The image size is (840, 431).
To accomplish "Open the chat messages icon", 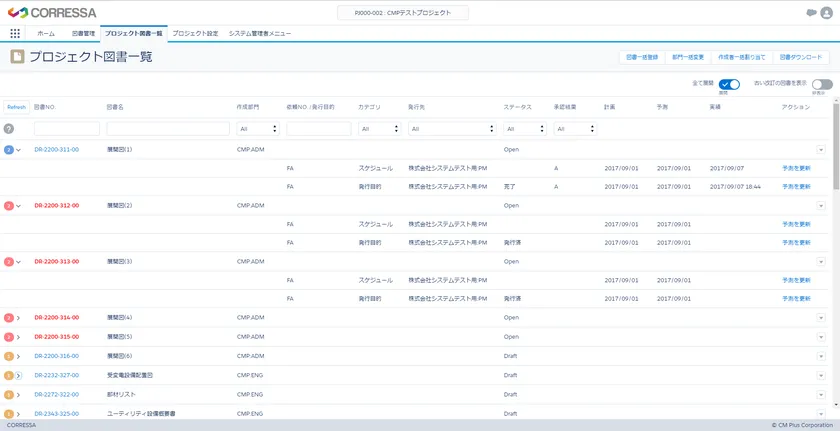I will [x=811, y=13].
